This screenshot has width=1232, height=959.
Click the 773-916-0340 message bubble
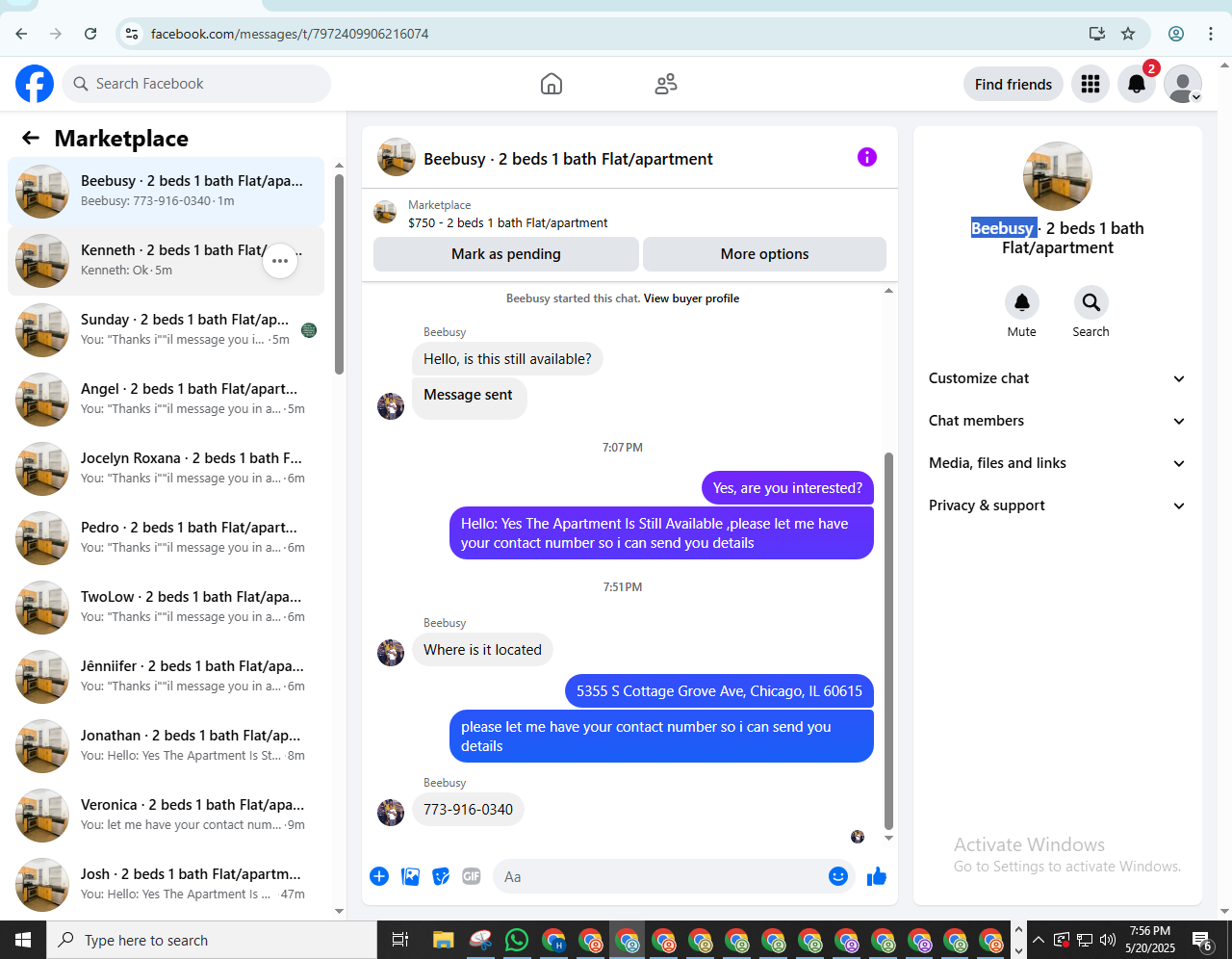point(468,810)
